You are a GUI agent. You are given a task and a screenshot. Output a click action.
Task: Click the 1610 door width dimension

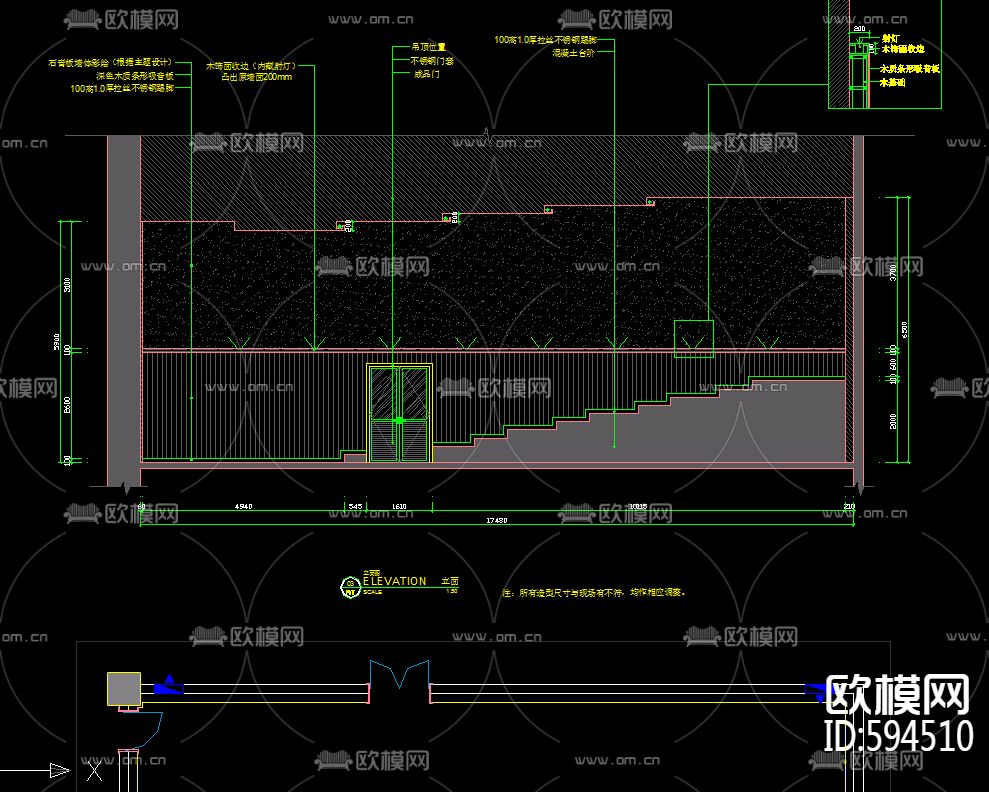point(399,506)
